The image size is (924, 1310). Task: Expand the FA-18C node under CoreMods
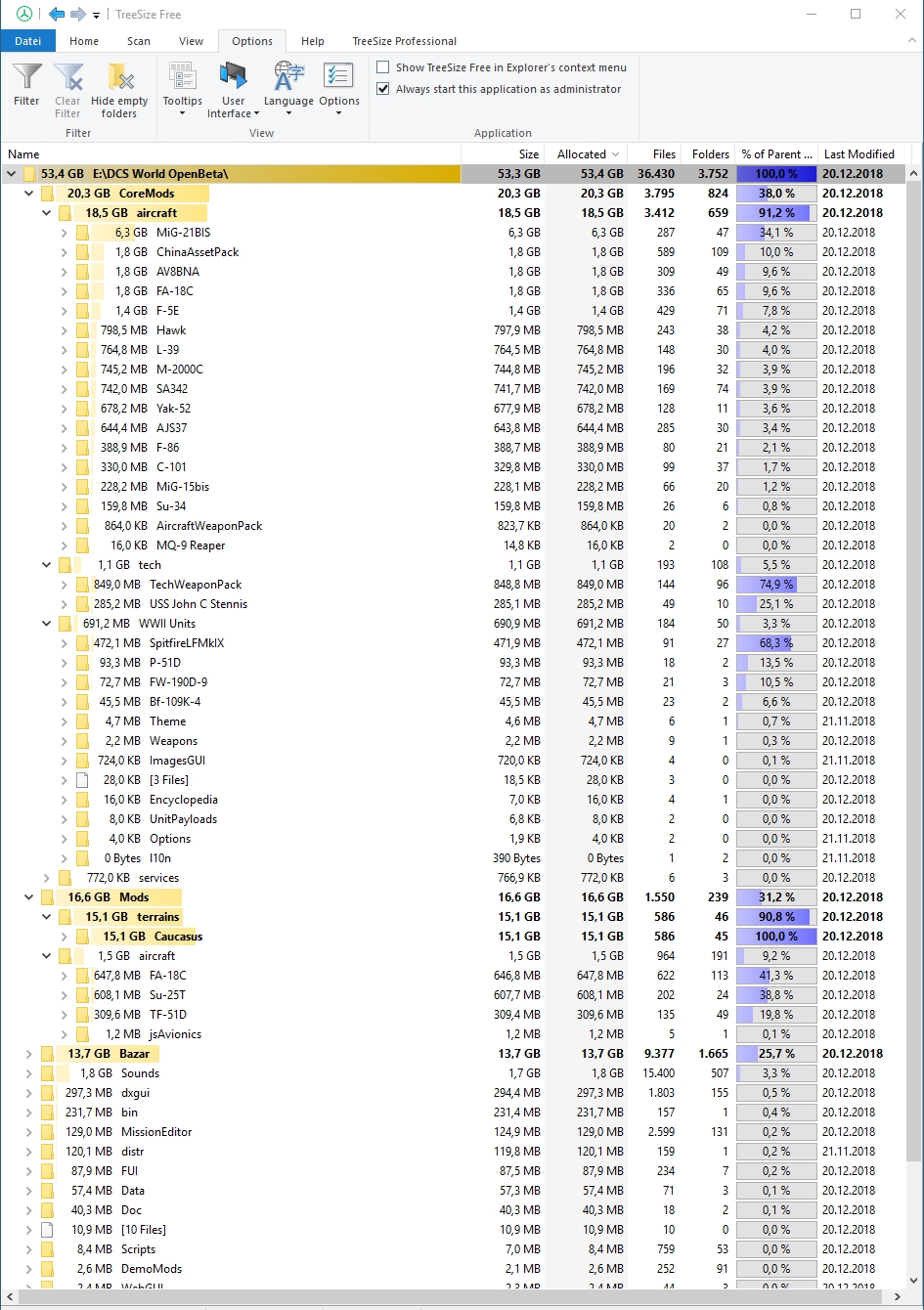64,291
